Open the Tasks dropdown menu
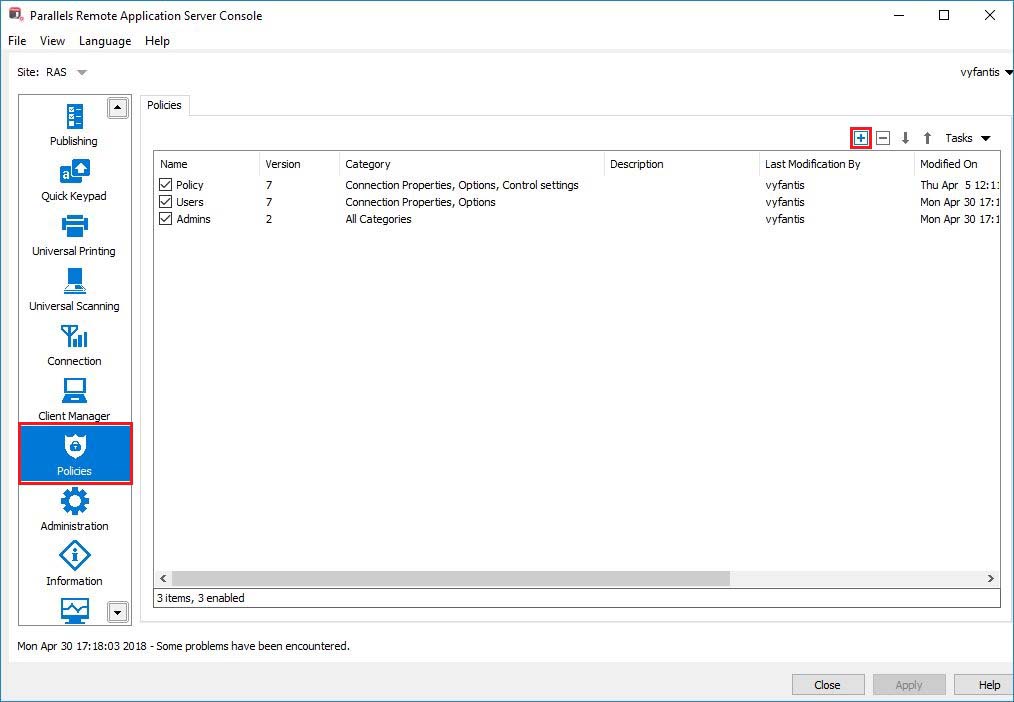The height and width of the screenshot is (702, 1014). point(967,138)
